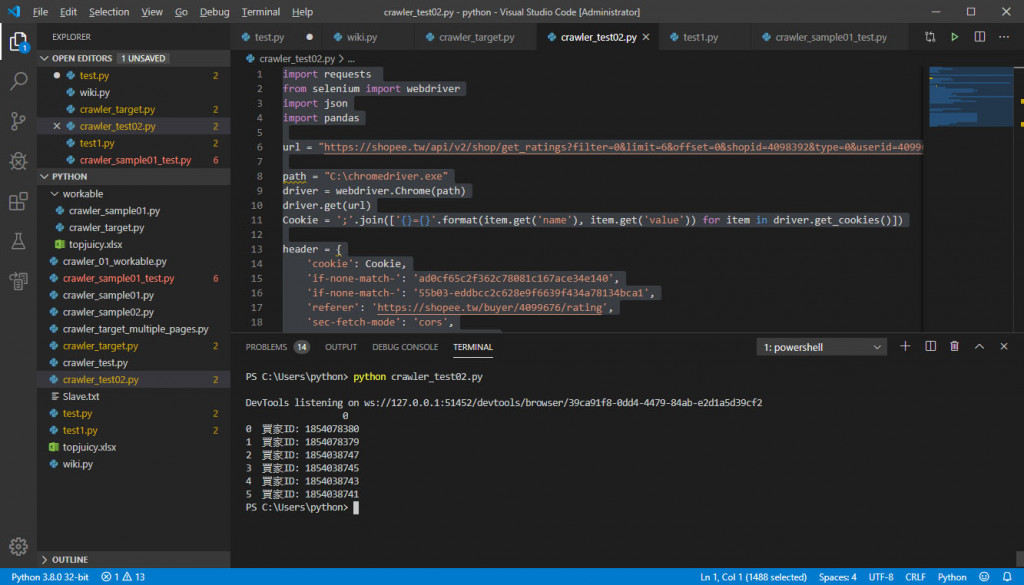Open the Terminal menu

[261, 12]
